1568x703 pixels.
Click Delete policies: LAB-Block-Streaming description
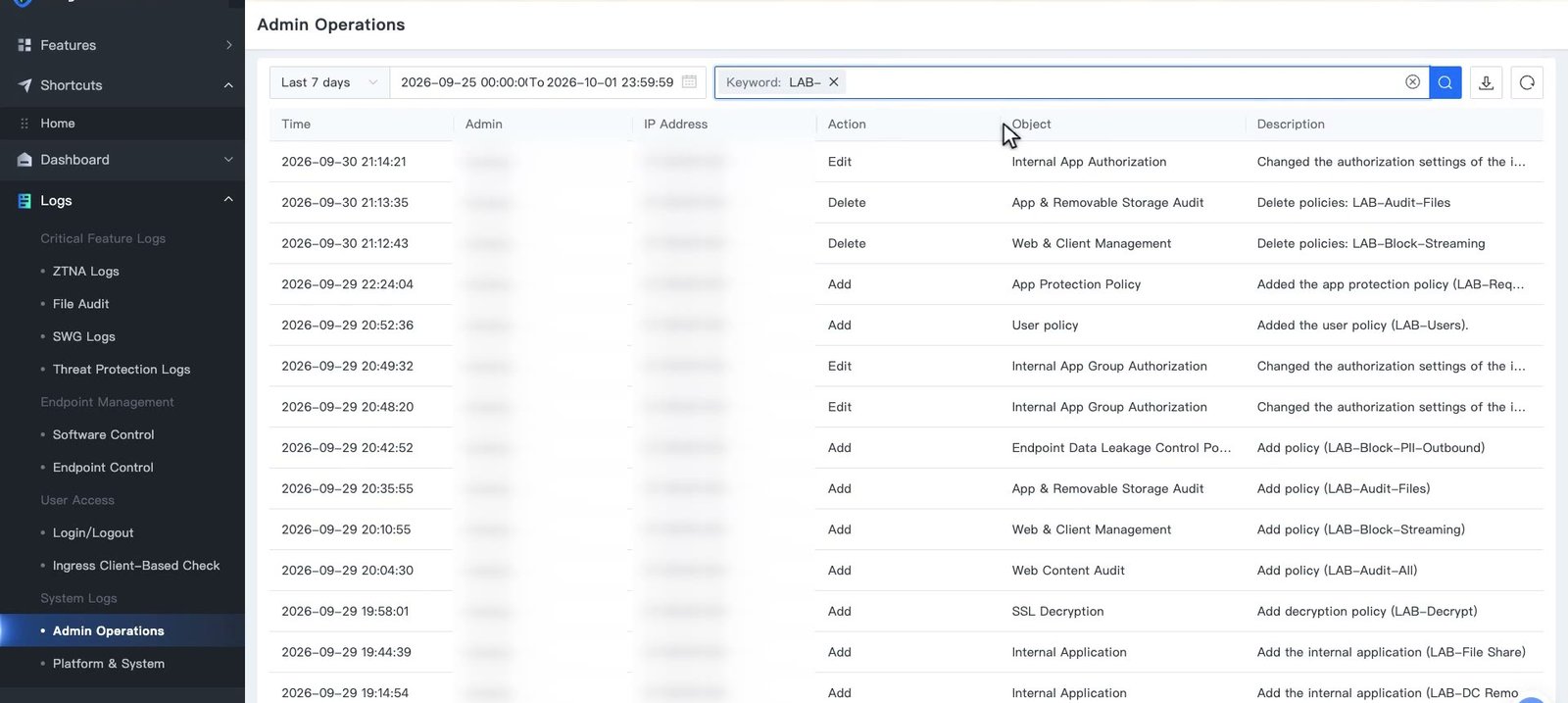coord(1371,243)
